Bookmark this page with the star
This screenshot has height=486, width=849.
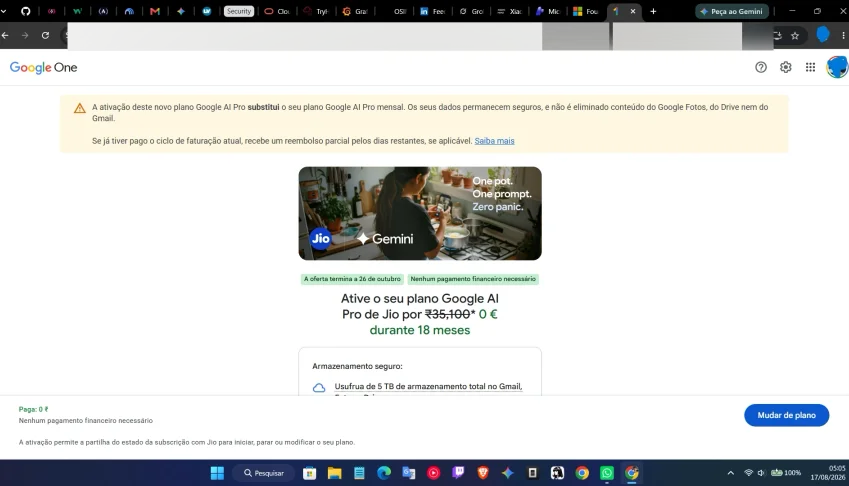click(x=795, y=36)
